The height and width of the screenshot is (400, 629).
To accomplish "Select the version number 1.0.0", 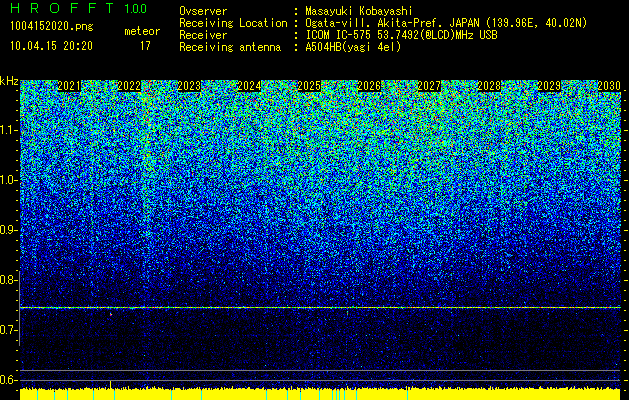I will (136, 9).
